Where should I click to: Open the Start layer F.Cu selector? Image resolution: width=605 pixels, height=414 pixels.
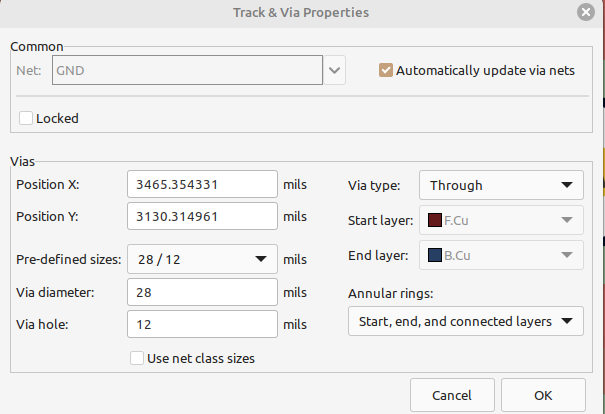tap(500, 220)
